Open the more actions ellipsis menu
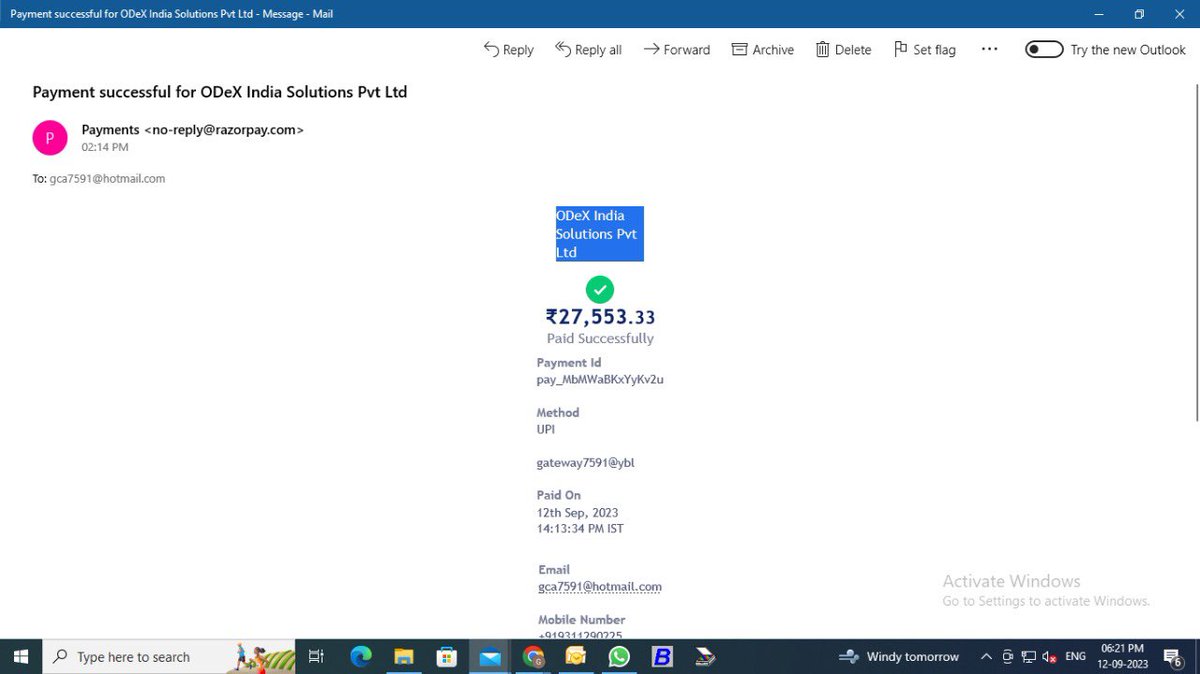Screen dimensions: 1200x674 coord(989,49)
